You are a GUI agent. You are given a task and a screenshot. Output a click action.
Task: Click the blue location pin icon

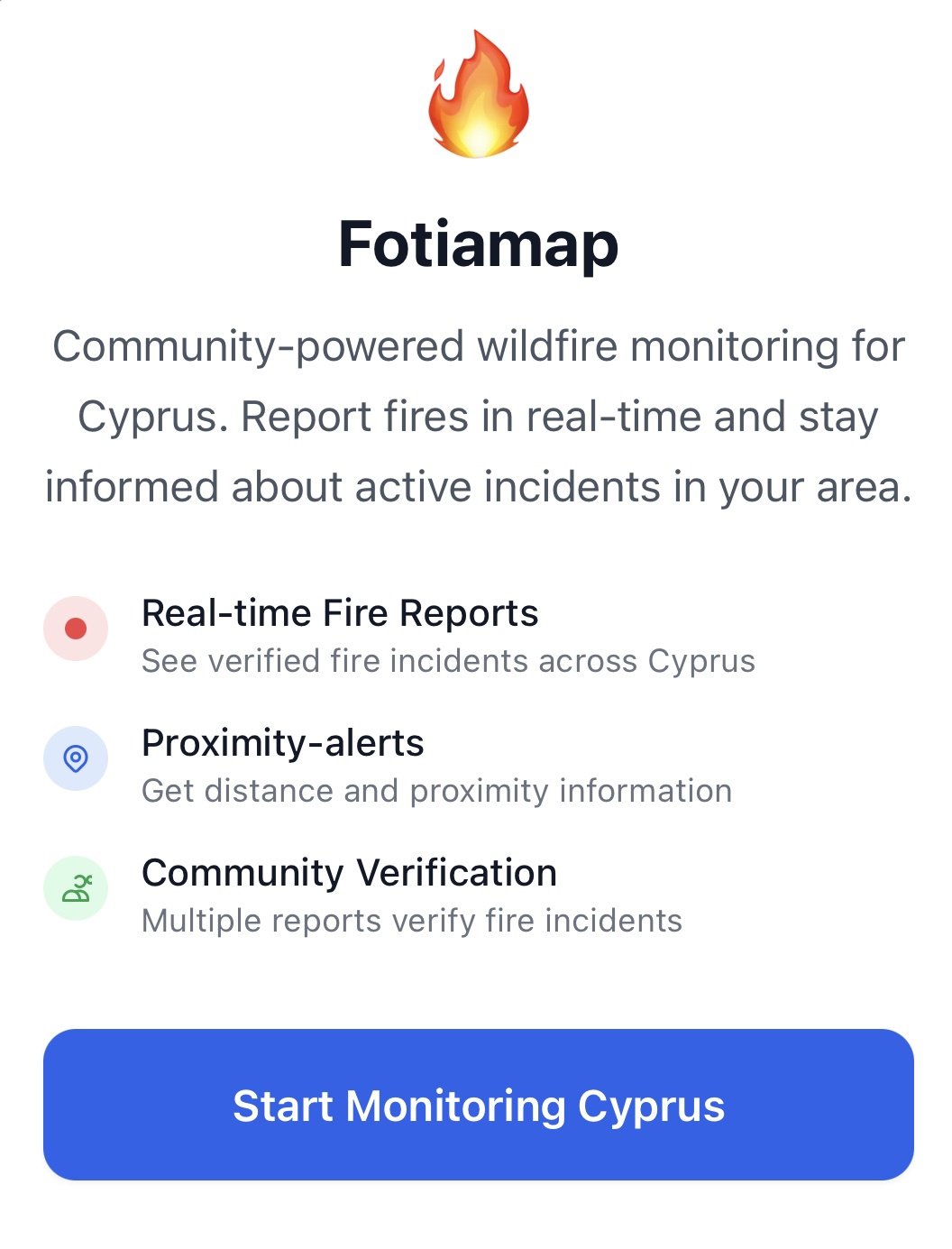[x=76, y=758]
